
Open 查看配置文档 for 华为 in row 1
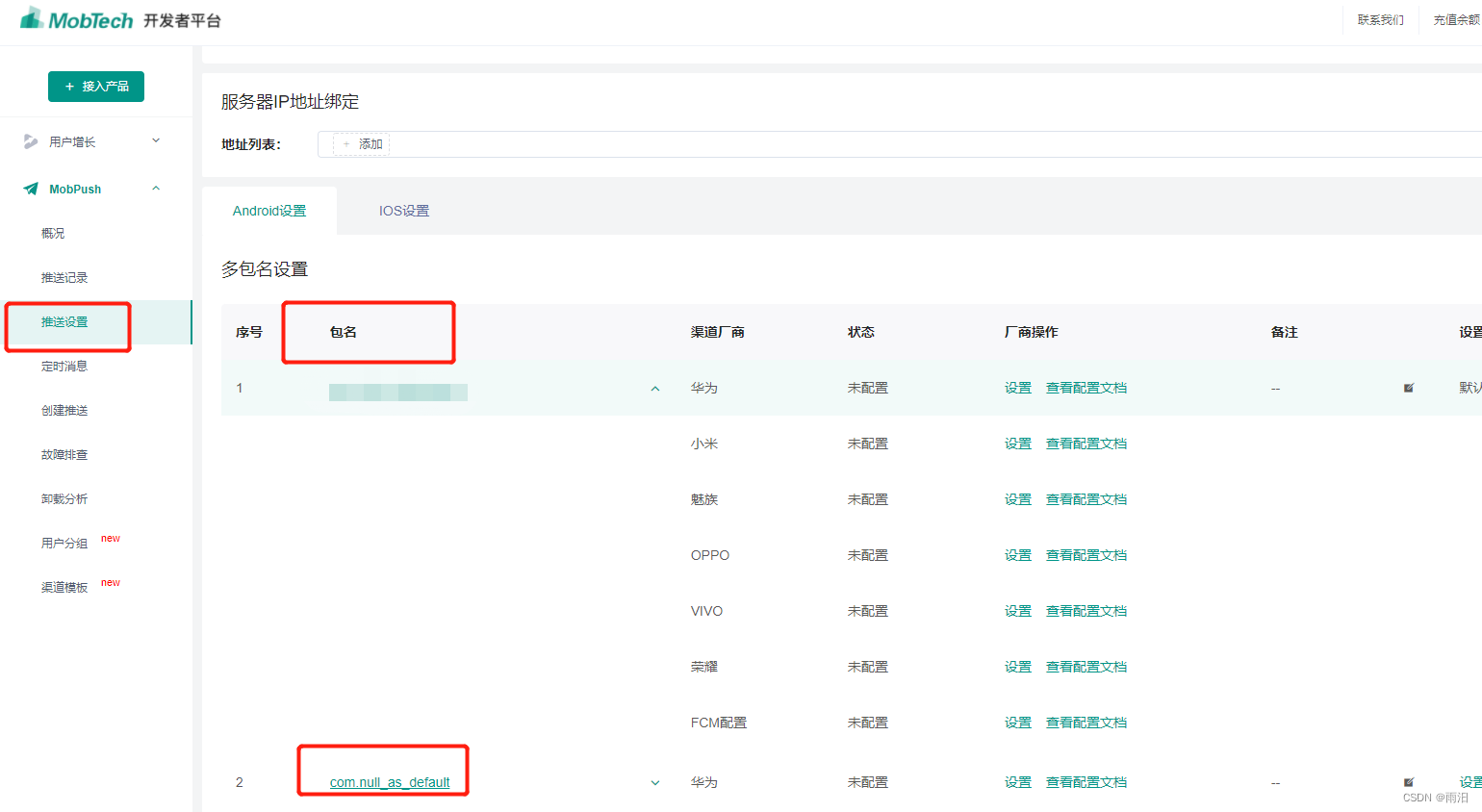(x=1086, y=388)
